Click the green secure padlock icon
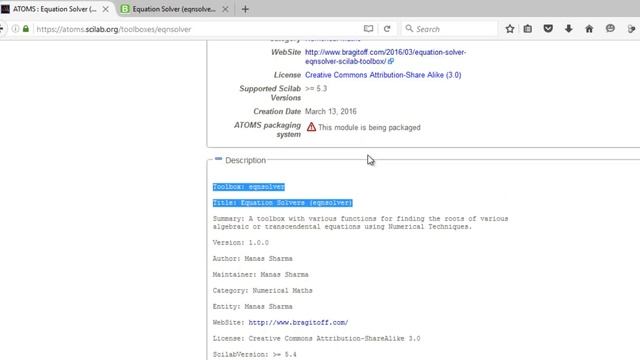This screenshot has width=640, height=360. (x=26, y=29)
